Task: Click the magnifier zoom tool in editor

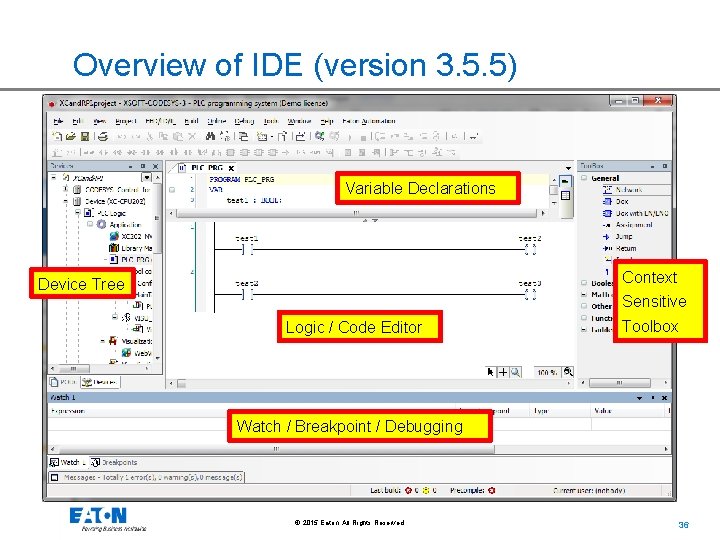Action: coord(516,372)
